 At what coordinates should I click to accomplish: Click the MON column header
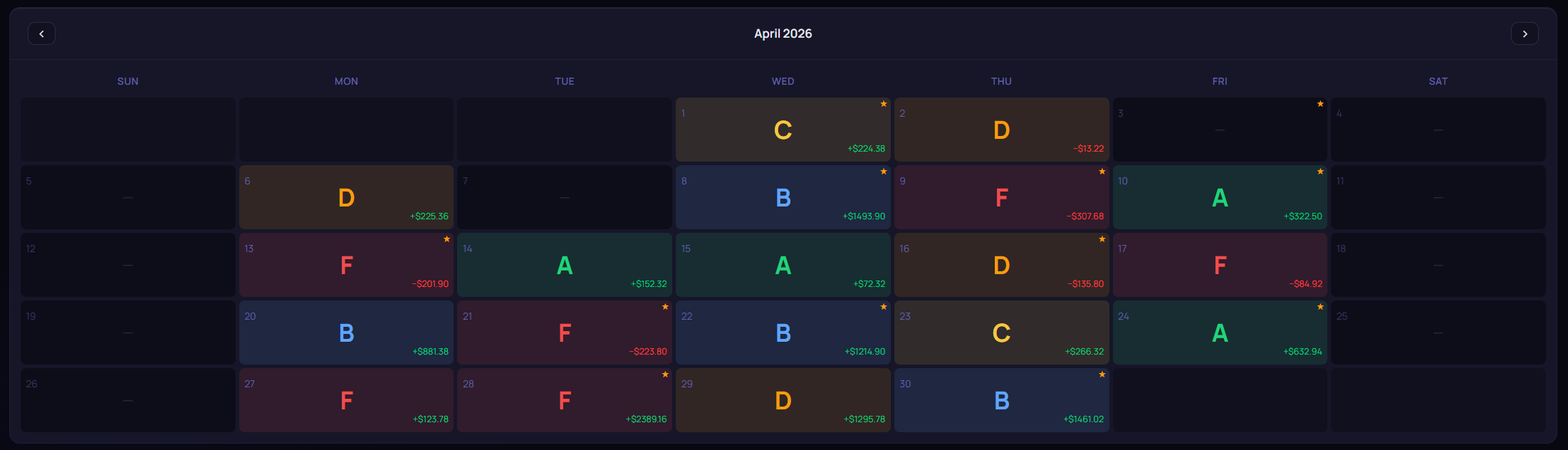[346, 81]
